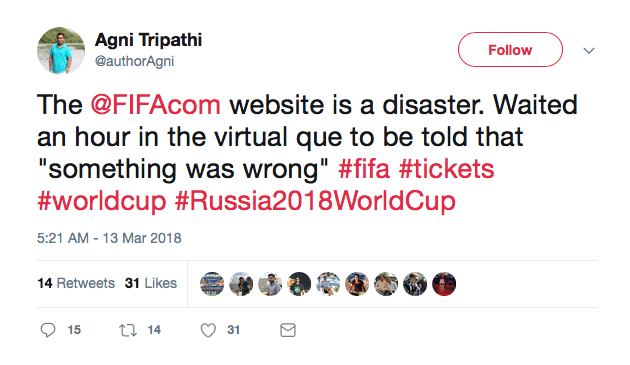Viewport: 630px width, 365px height.
Task: Open Agni Tripathi's profile picture
Action: (61, 51)
